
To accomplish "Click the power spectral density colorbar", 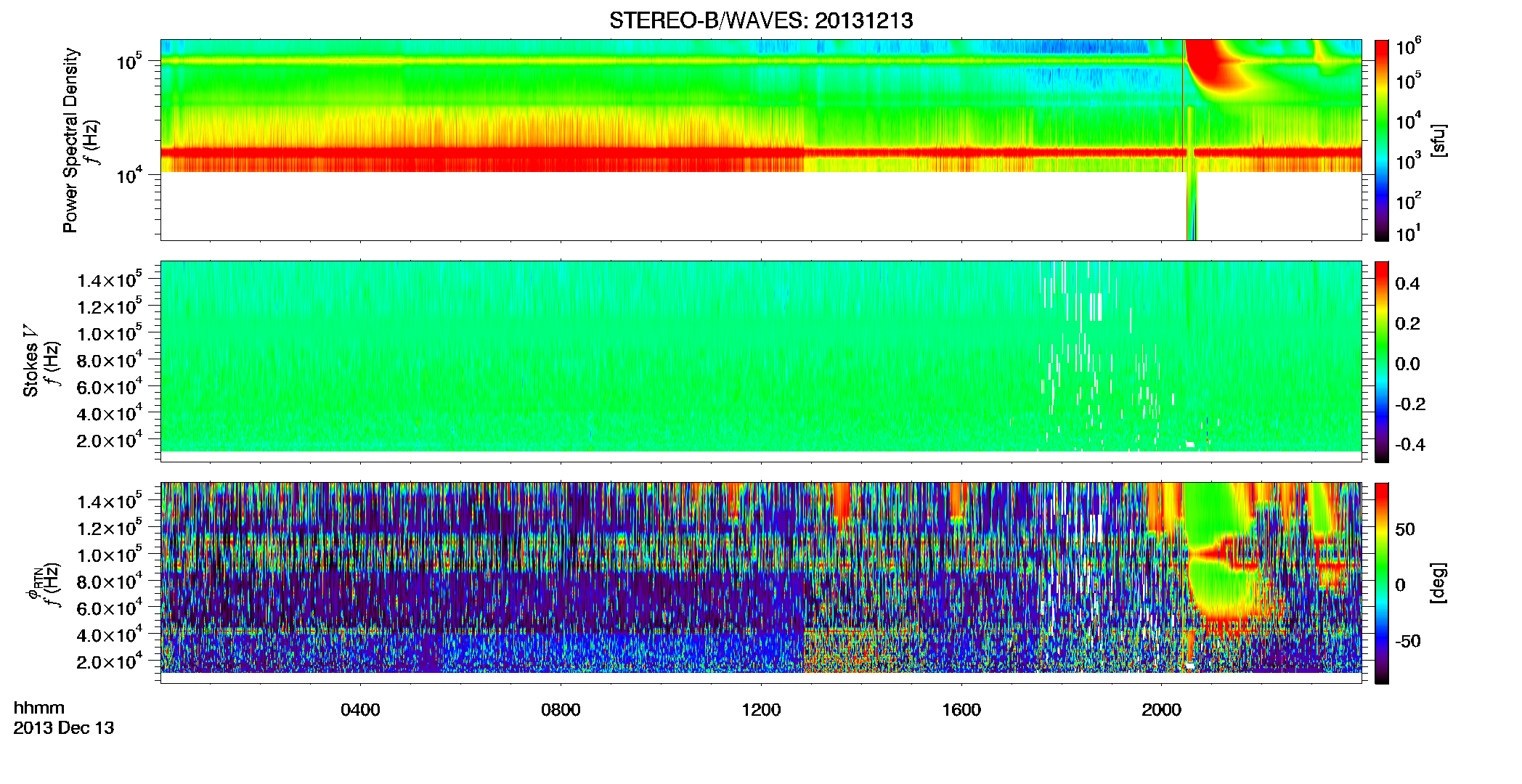I will tap(1382, 140).
